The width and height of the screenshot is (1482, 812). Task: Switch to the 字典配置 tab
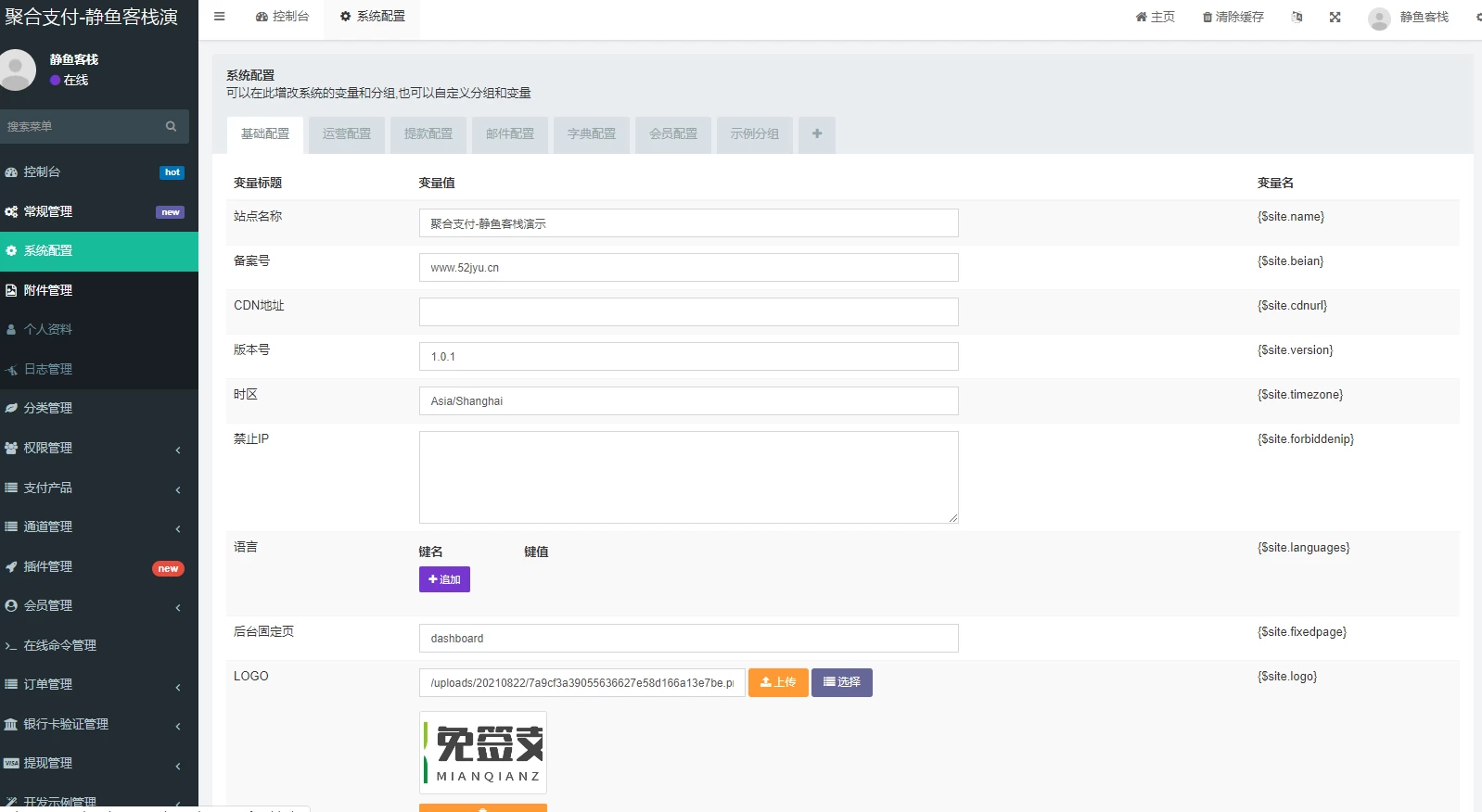tap(592, 134)
